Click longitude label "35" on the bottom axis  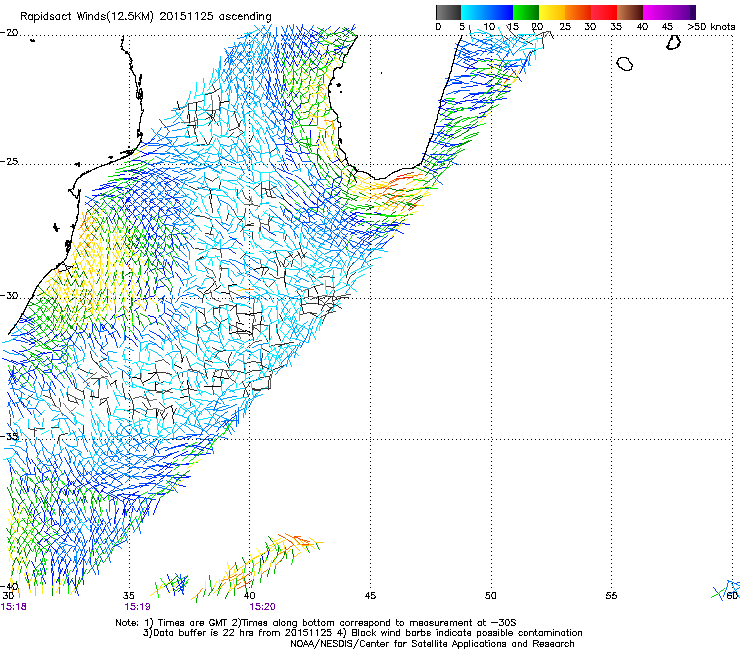pyautogui.click(x=128, y=596)
